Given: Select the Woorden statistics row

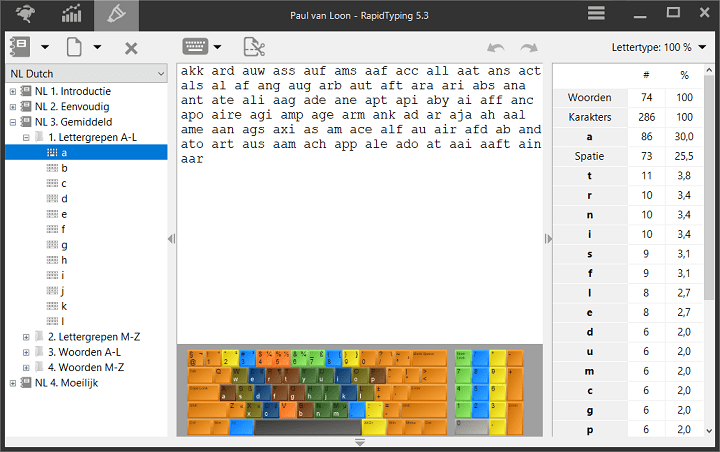Looking at the screenshot, I should pos(628,97).
